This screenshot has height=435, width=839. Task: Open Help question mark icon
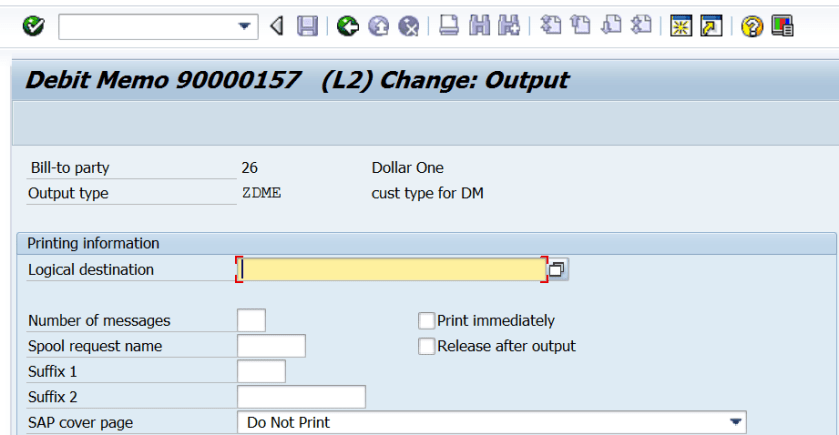tap(752, 26)
